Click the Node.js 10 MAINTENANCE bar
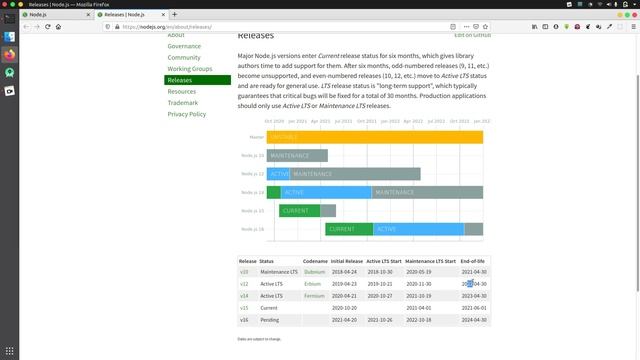The width and height of the screenshot is (640, 360). [297, 156]
